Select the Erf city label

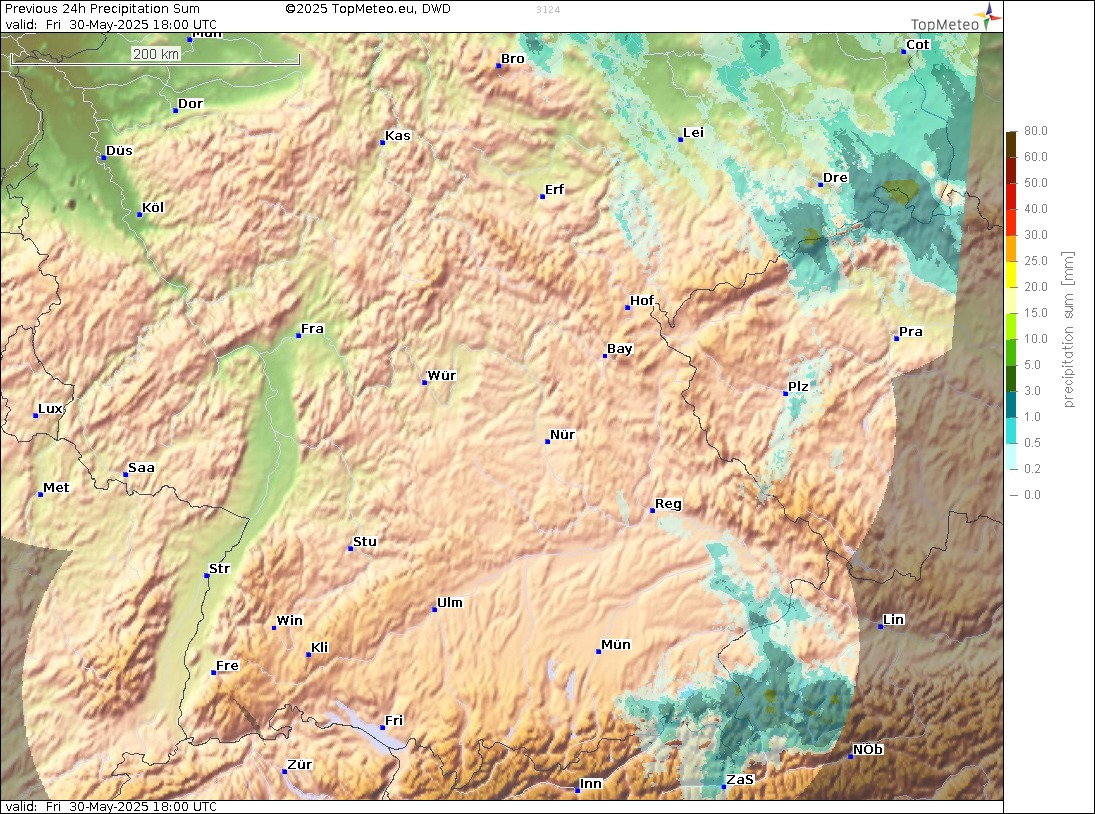tap(554, 189)
